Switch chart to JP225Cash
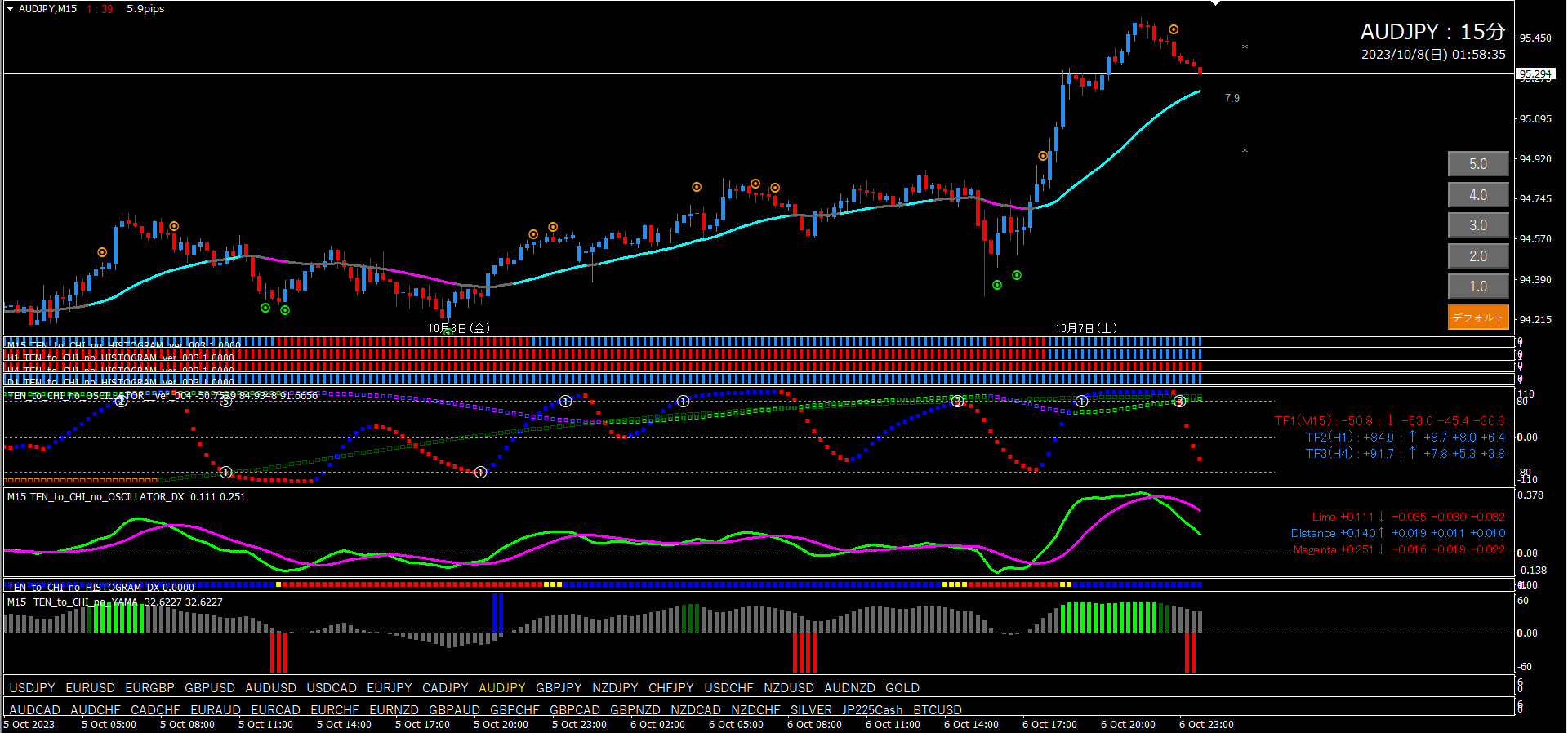The height and width of the screenshot is (733, 1568). (872, 710)
